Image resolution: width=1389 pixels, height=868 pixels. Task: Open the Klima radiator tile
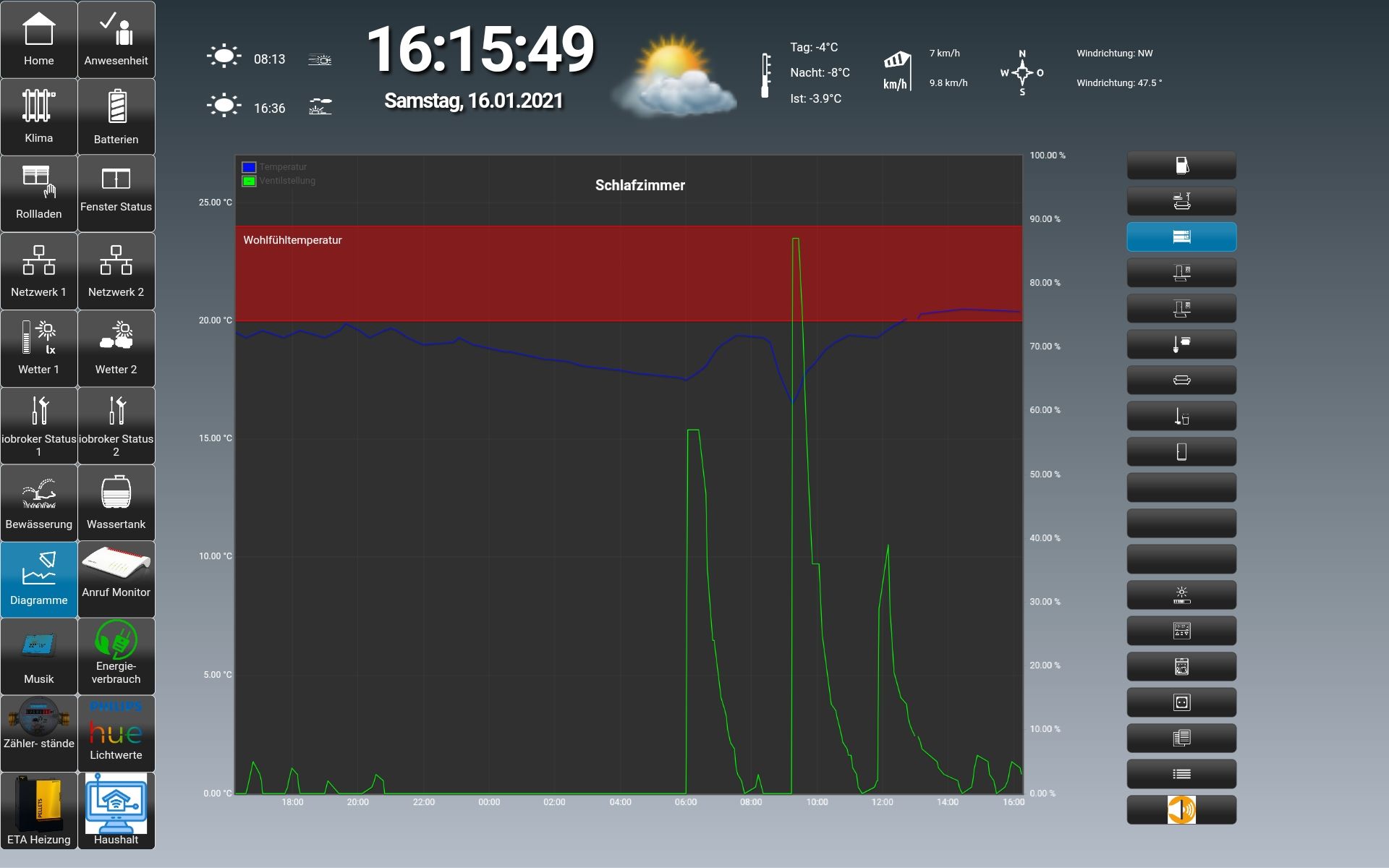[38, 116]
